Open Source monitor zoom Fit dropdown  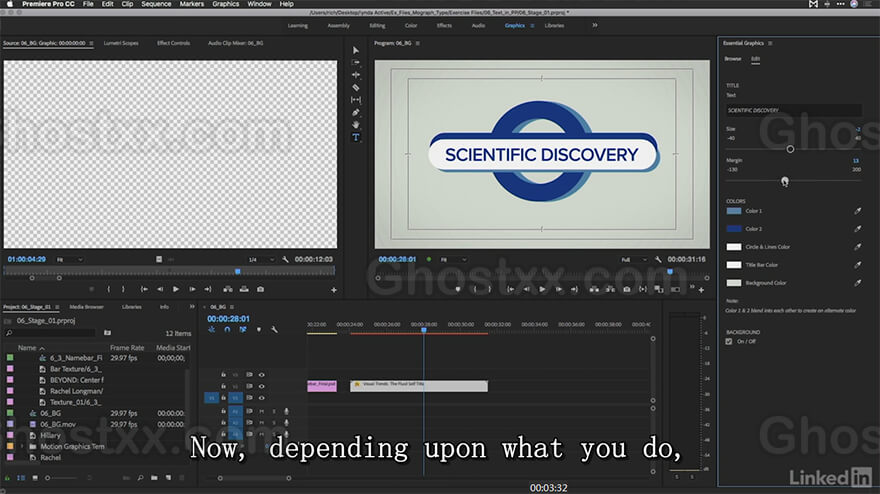[x=70, y=259]
